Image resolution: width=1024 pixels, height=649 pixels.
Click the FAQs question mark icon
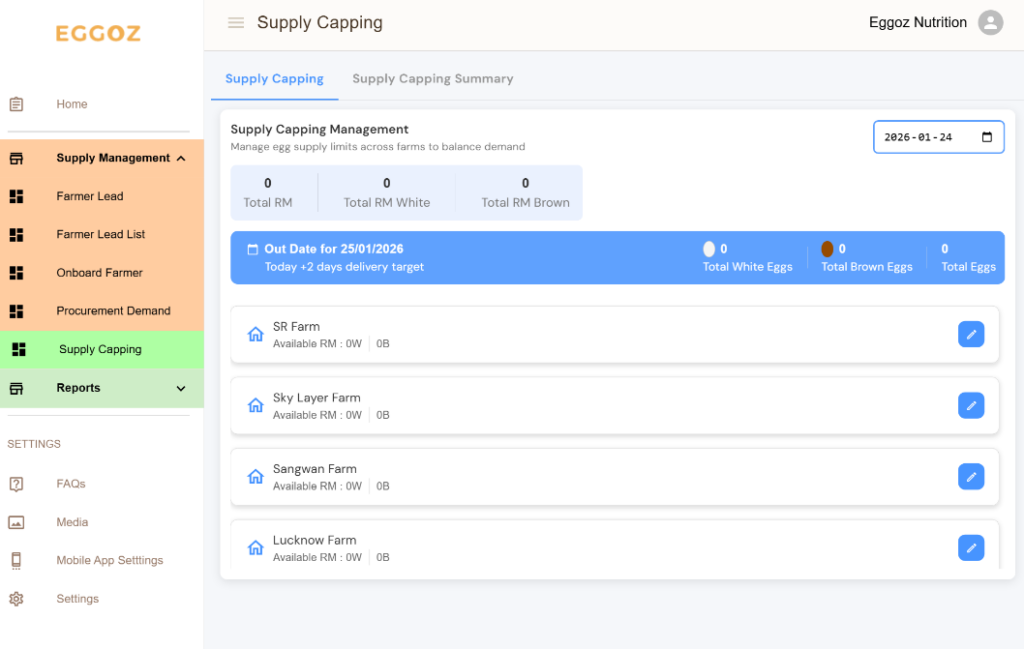point(16,484)
